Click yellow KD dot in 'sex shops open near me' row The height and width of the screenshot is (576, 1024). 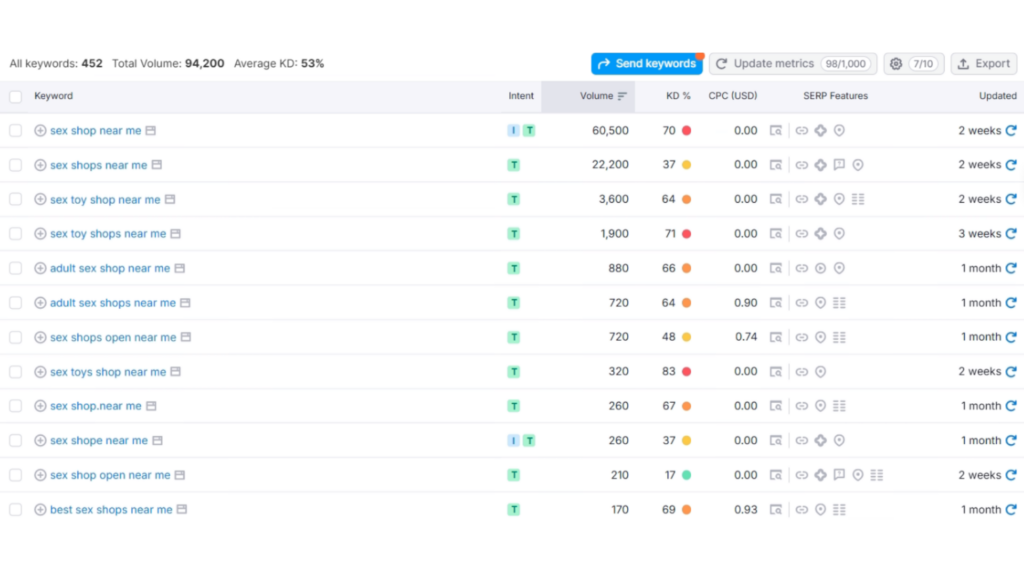click(x=686, y=337)
